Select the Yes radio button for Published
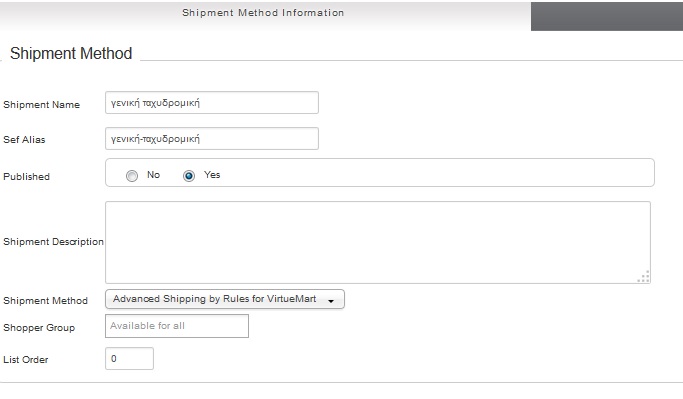 tap(189, 176)
